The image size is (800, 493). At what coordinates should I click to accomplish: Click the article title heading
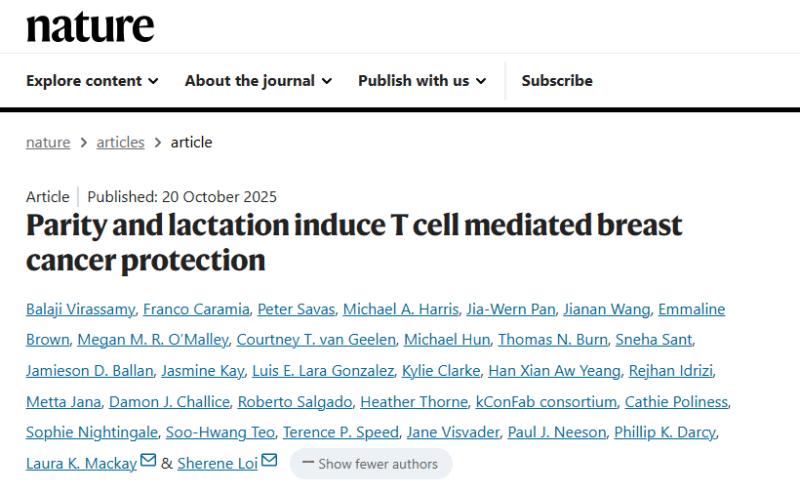(354, 242)
